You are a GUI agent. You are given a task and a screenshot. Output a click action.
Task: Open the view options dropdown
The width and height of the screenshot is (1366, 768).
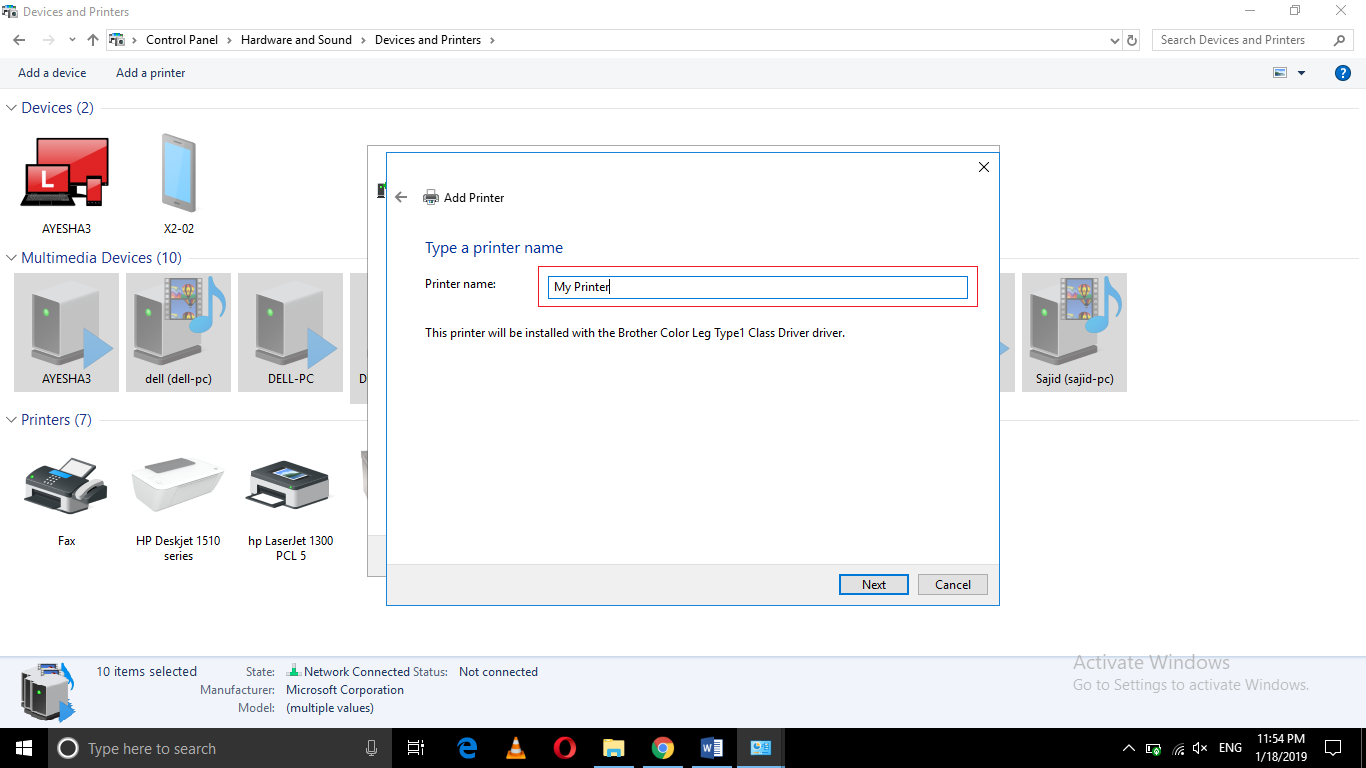coord(1301,72)
